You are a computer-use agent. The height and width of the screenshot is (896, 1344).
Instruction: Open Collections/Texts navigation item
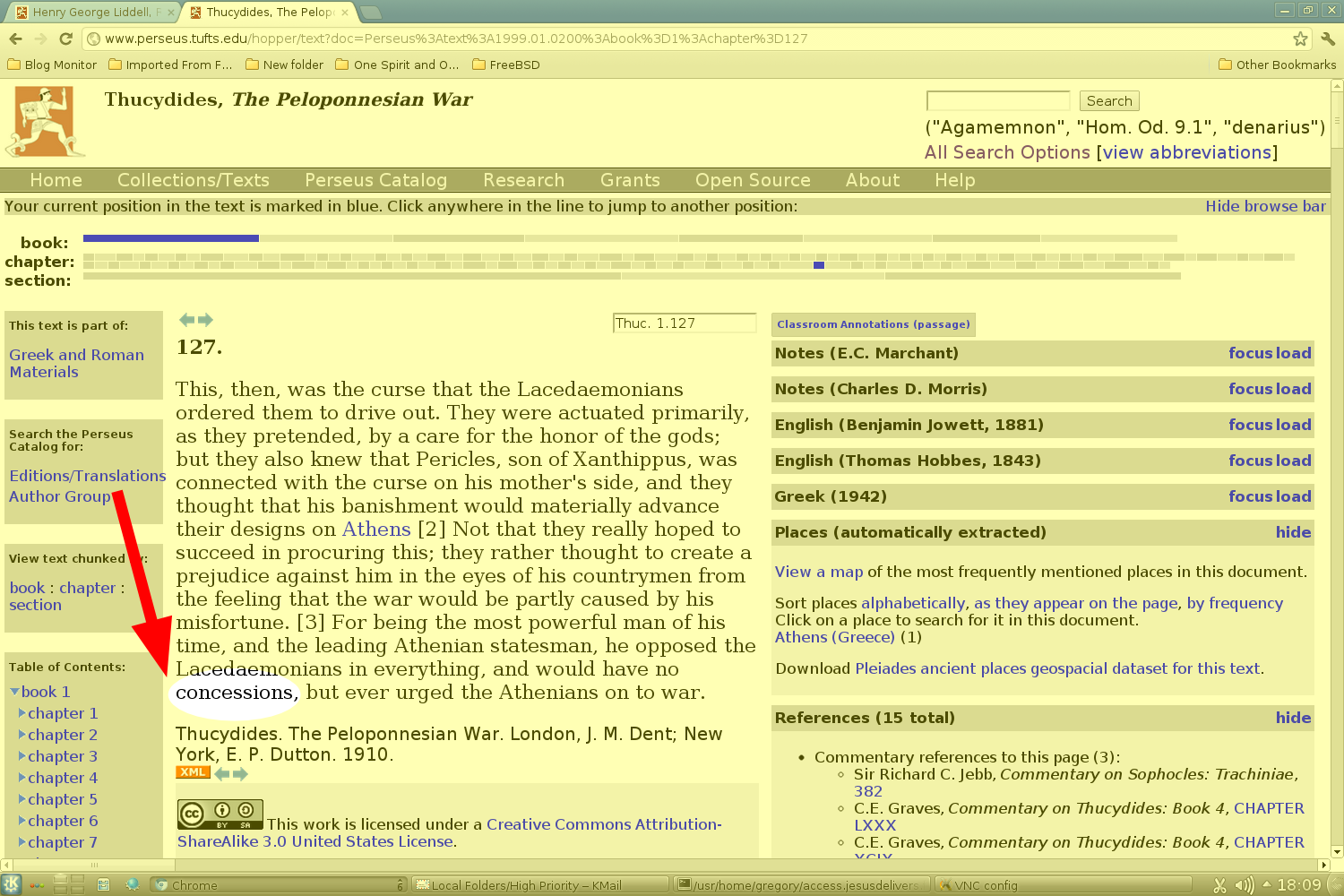194,180
